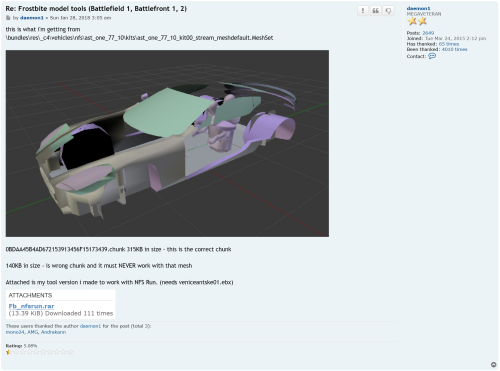Click the 'Downloaded 111 times' text
The height and width of the screenshot is (371, 500).
[x=79, y=313]
